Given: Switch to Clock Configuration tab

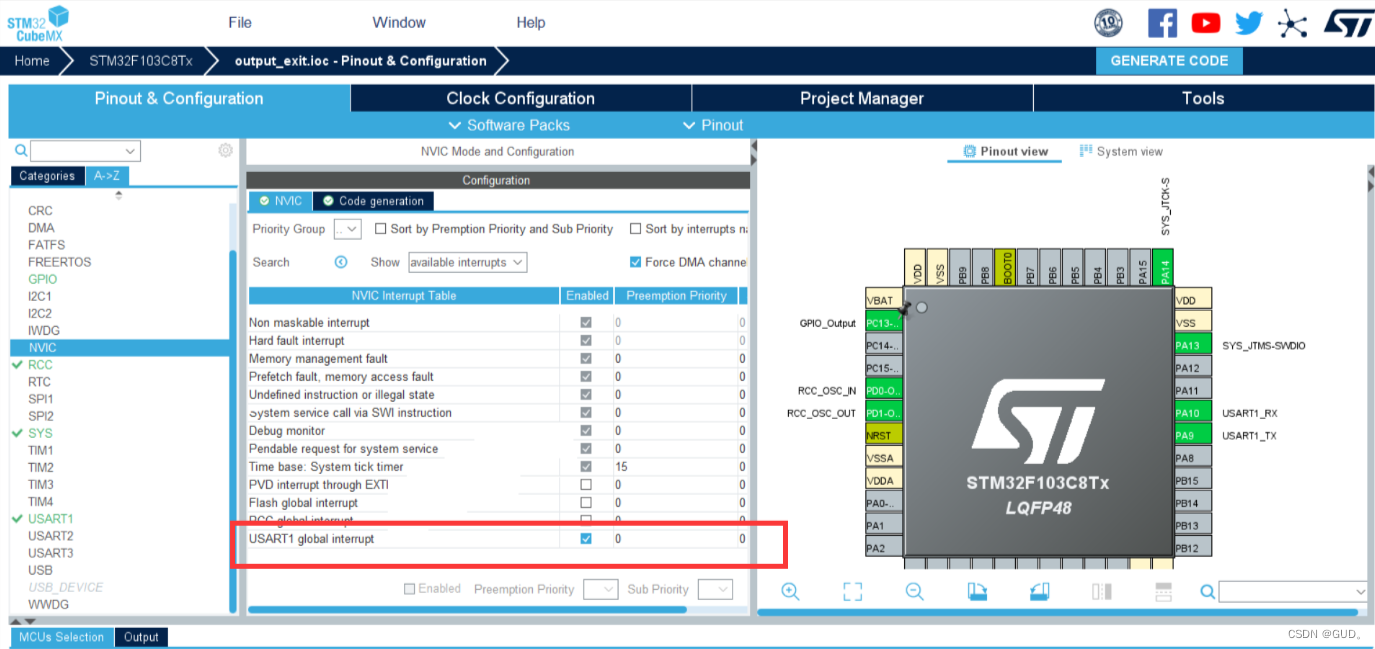Looking at the screenshot, I should (520, 98).
